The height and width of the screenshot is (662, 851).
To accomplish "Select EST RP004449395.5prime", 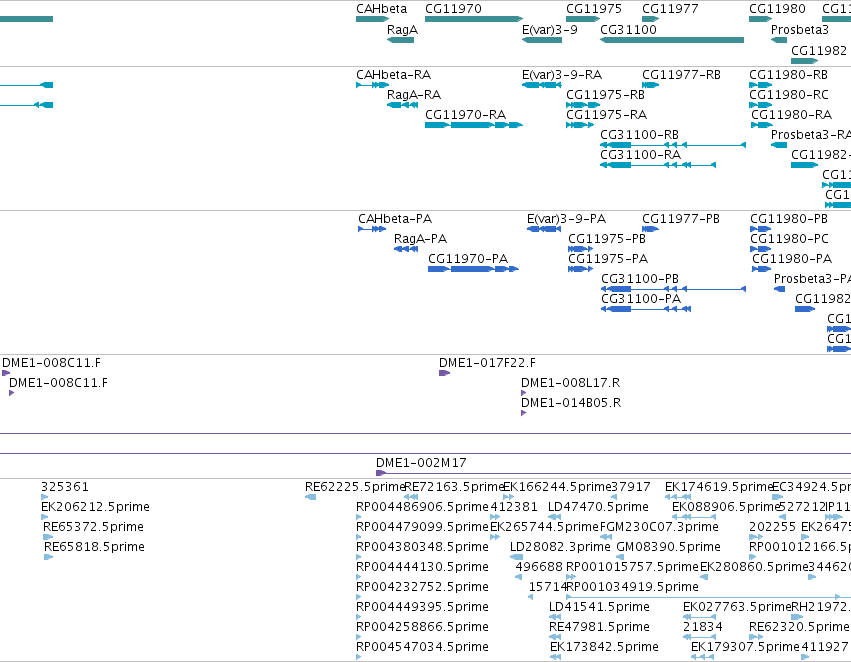I will pos(359,617).
